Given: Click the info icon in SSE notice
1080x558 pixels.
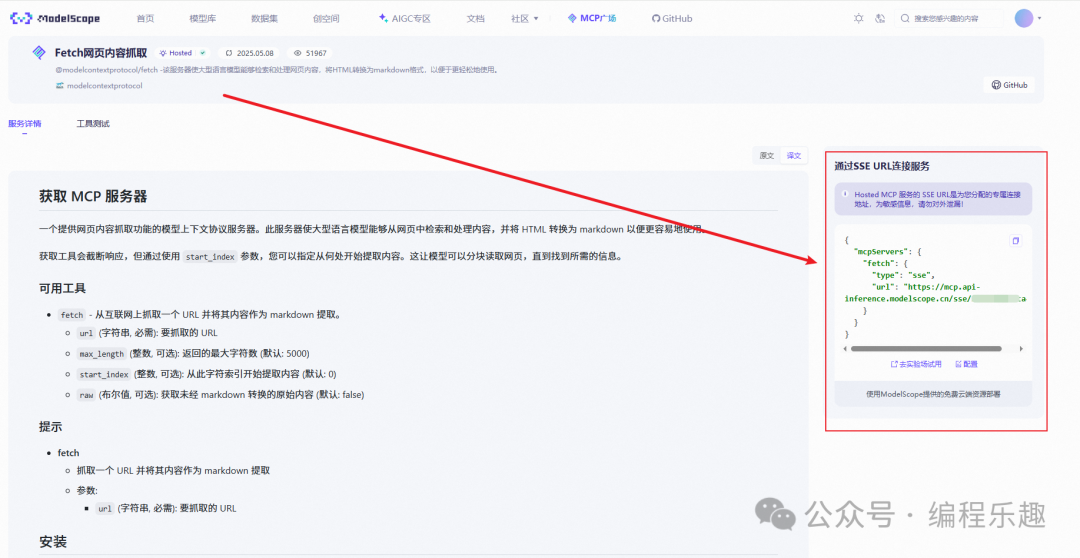Looking at the screenshot, I should coord(845,195).
